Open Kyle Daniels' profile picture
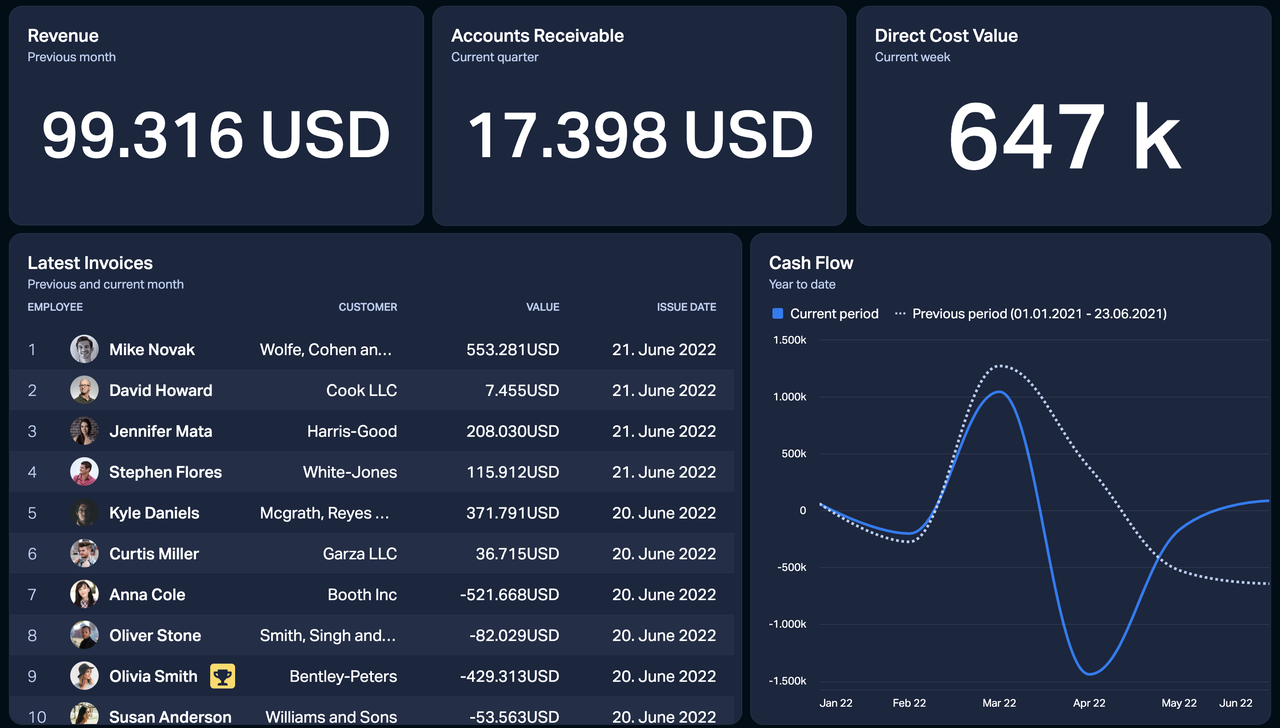 click(84, 512)
